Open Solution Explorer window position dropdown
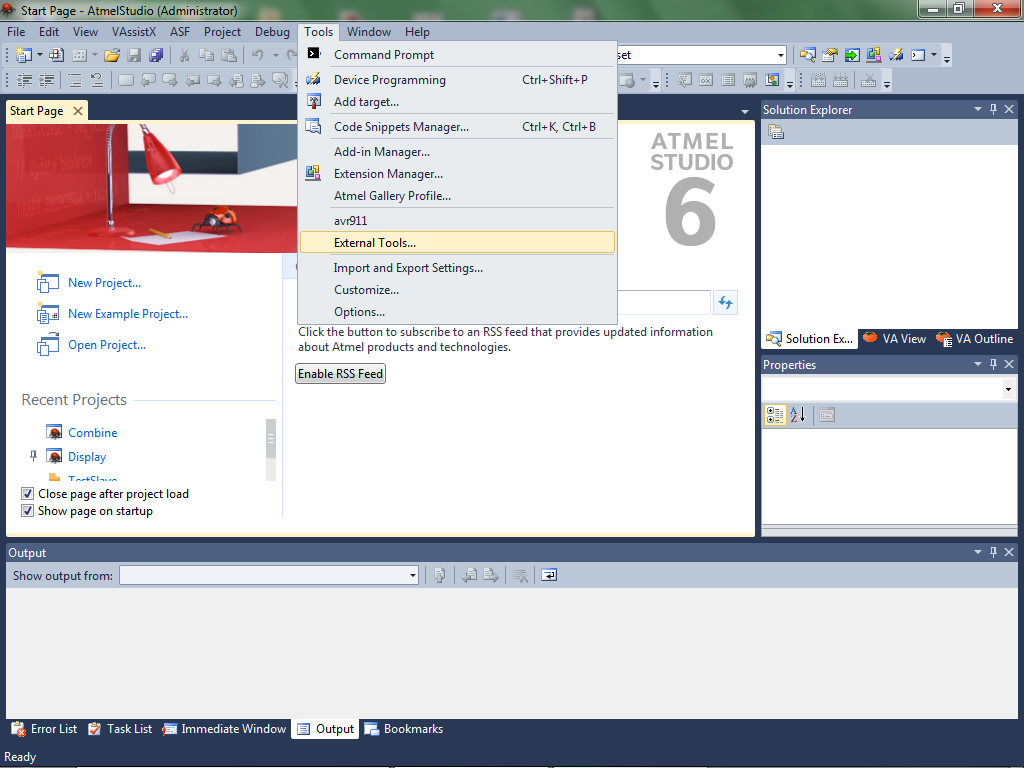Viewport: 1024px width, 768px height. [x=978, y=109]
